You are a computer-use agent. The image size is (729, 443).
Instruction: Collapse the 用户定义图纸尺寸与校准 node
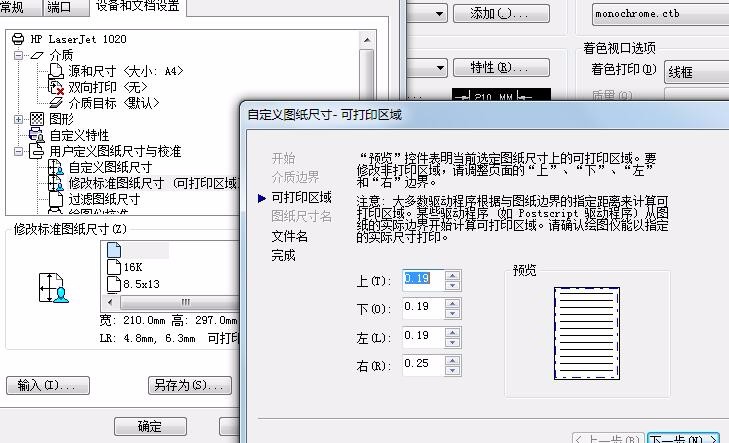point(18,151)
